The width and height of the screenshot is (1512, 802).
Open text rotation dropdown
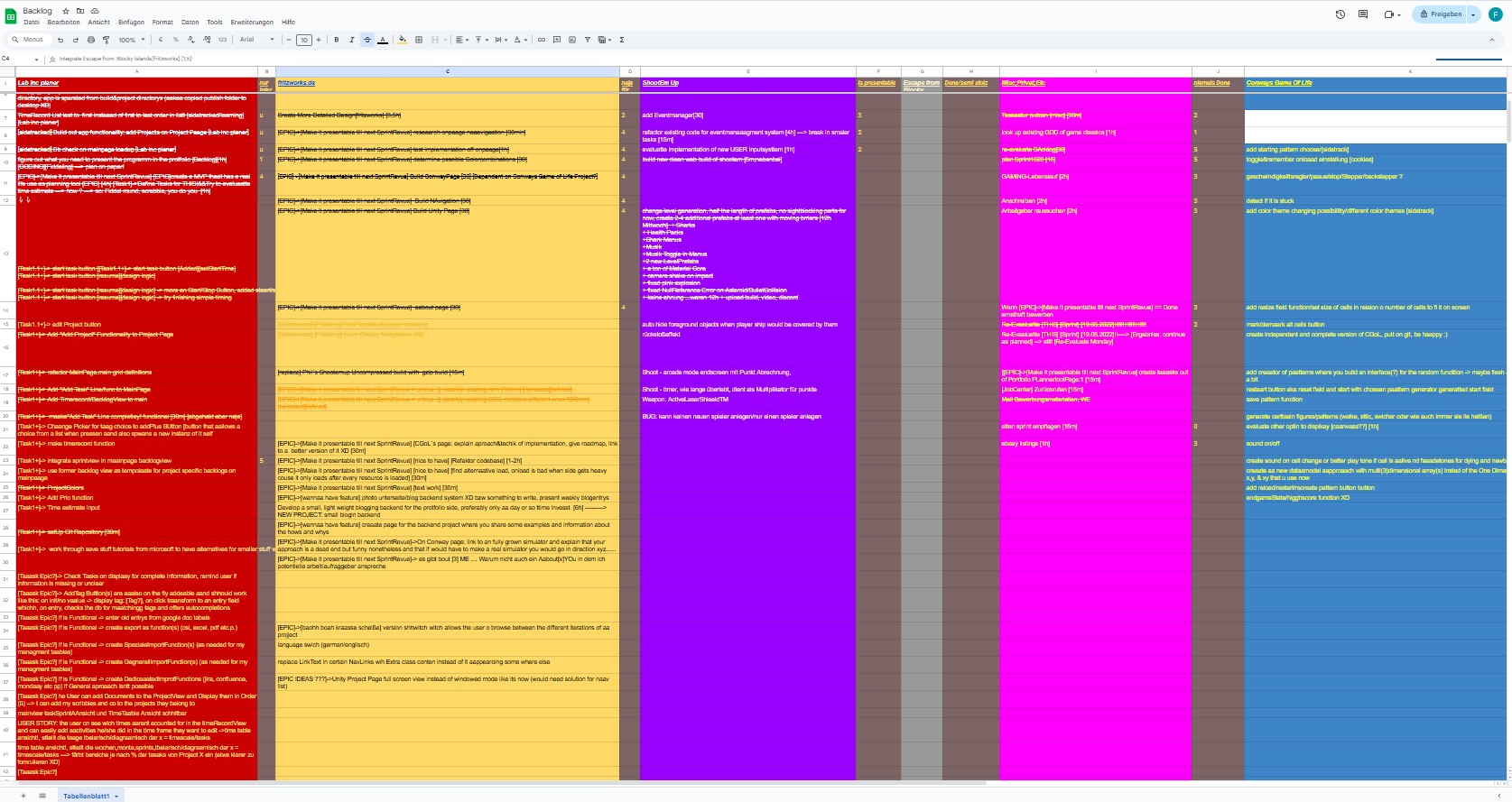[521, 40]
